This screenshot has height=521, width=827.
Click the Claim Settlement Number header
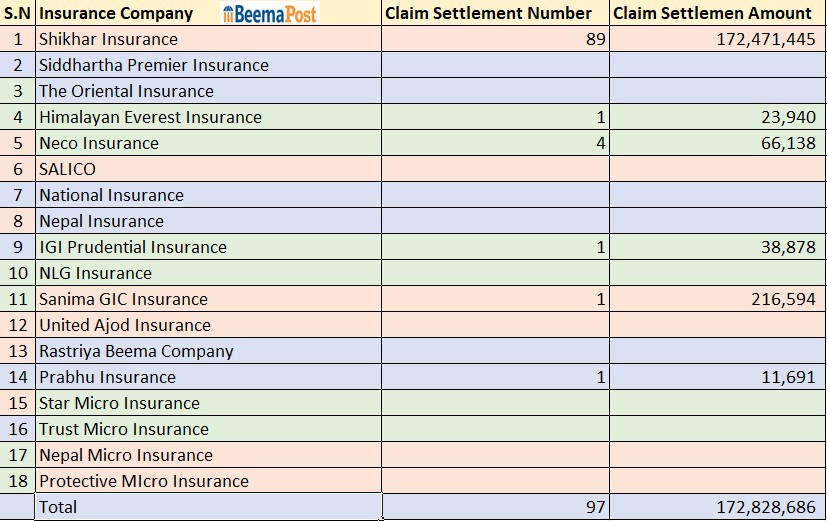point(488,13)
